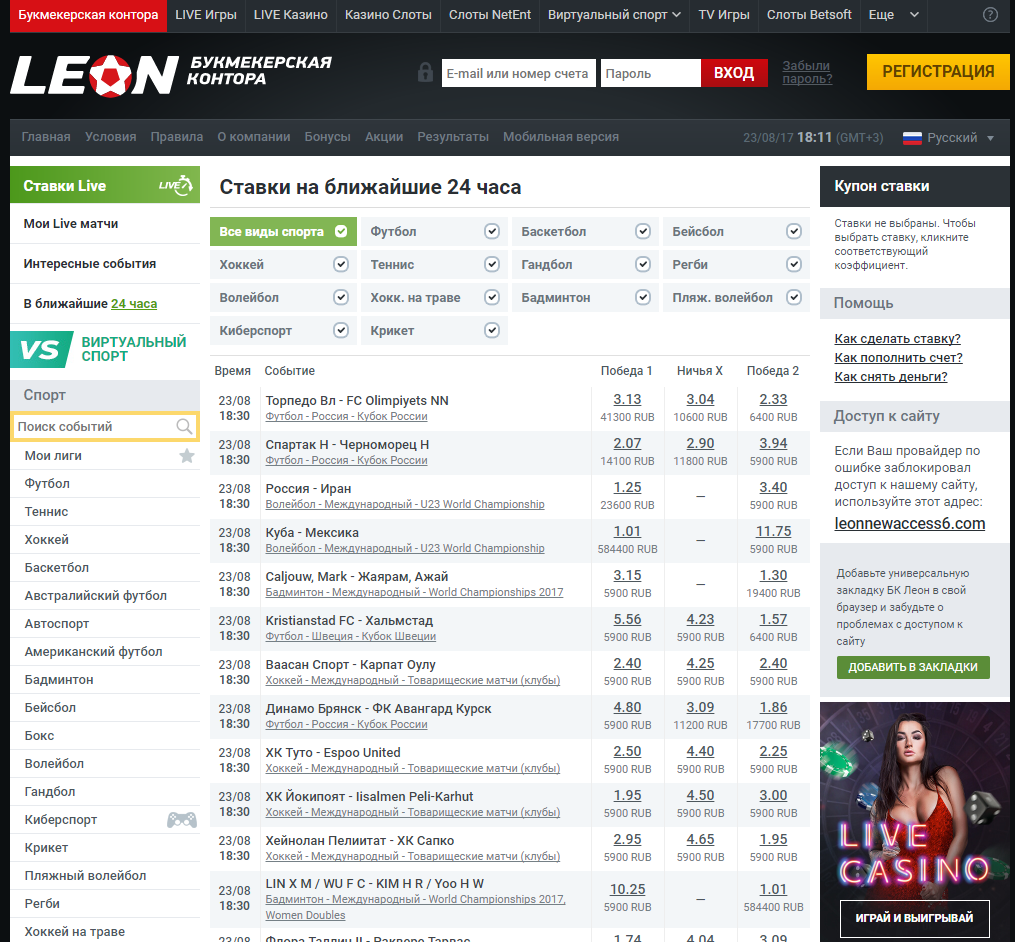Click ДОБАВИТЬ В ЗАКЛАДКИ button
This screenshot has height=942, width=1015.
[913, 667]
